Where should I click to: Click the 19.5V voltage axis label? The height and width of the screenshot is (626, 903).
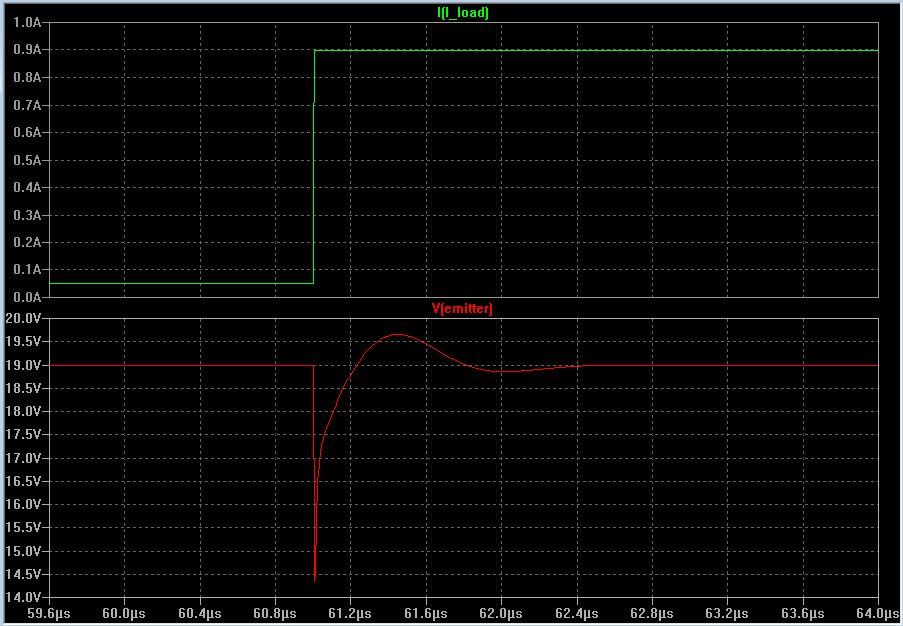25,342
